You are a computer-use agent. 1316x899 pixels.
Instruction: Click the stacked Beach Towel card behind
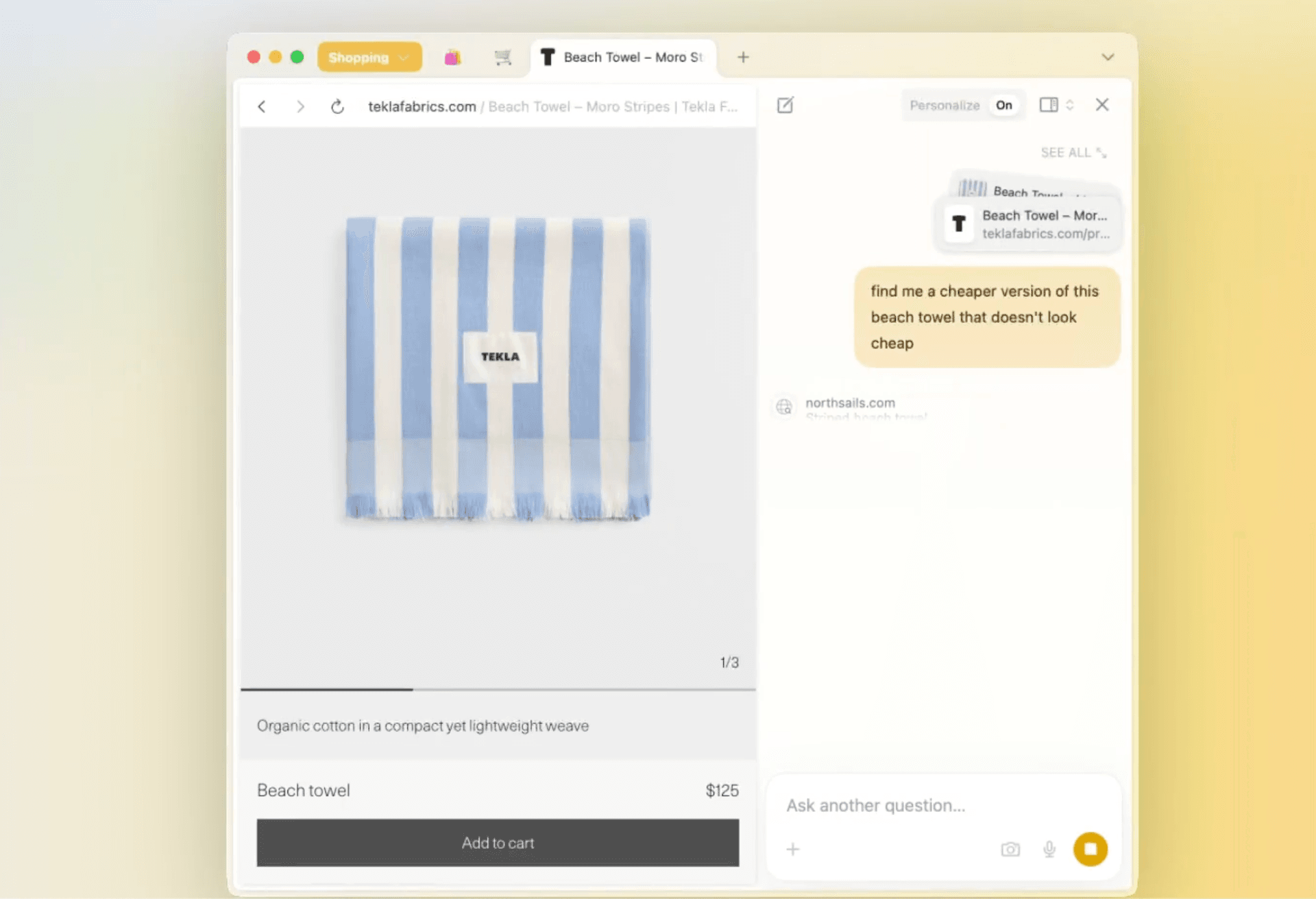click(x=1035, y=187)
